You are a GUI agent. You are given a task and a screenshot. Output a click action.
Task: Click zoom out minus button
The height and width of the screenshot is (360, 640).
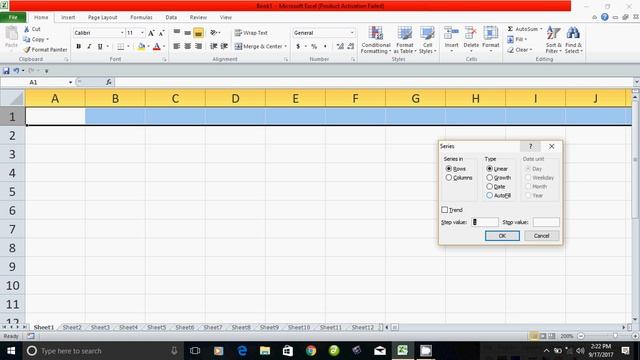click(x=580, y=336)
